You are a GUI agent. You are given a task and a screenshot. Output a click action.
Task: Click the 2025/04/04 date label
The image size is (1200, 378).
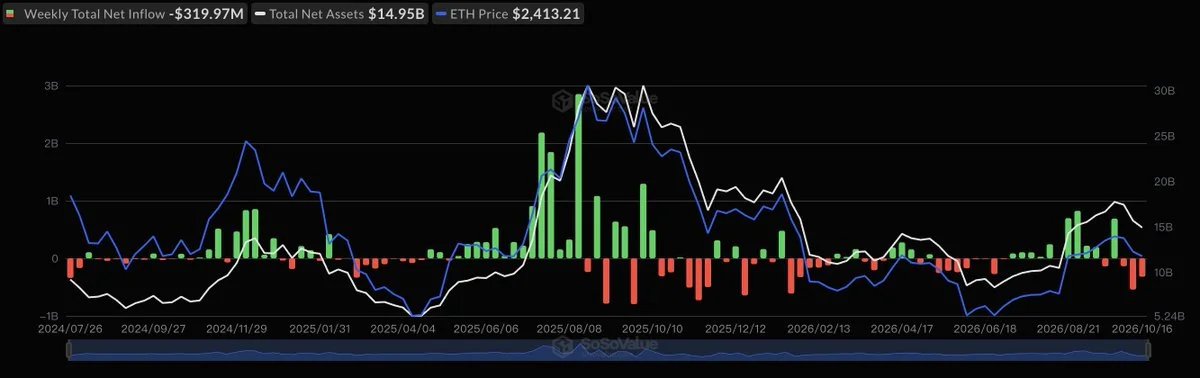(402, 328)
